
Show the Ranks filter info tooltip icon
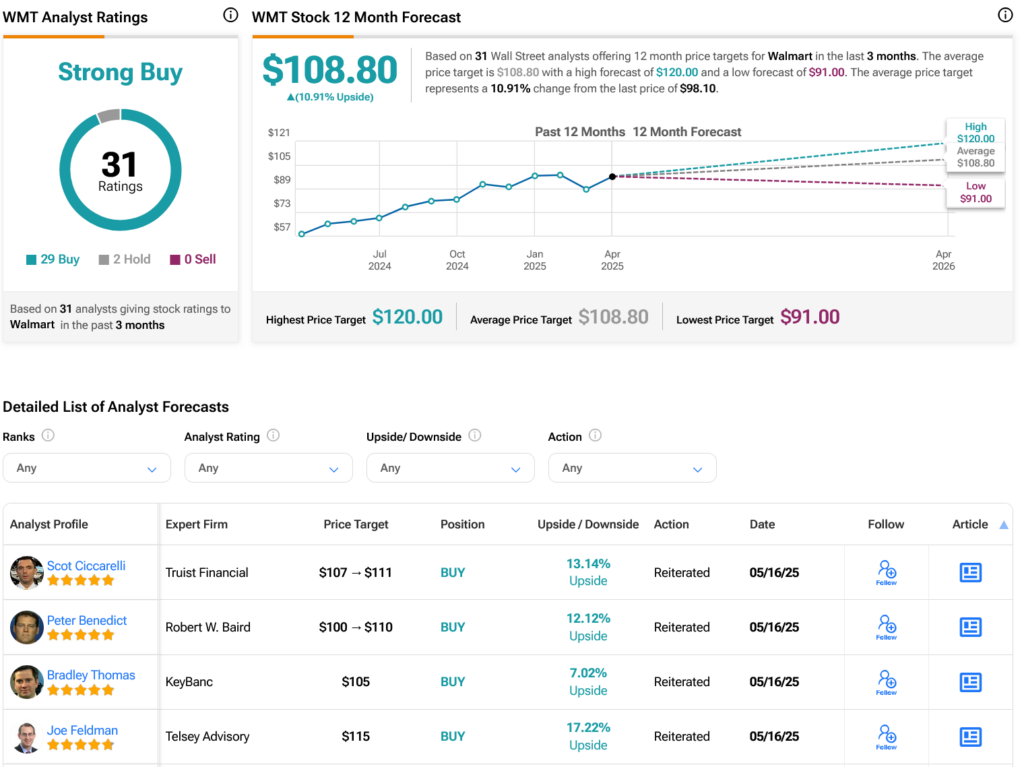[48, 435]
